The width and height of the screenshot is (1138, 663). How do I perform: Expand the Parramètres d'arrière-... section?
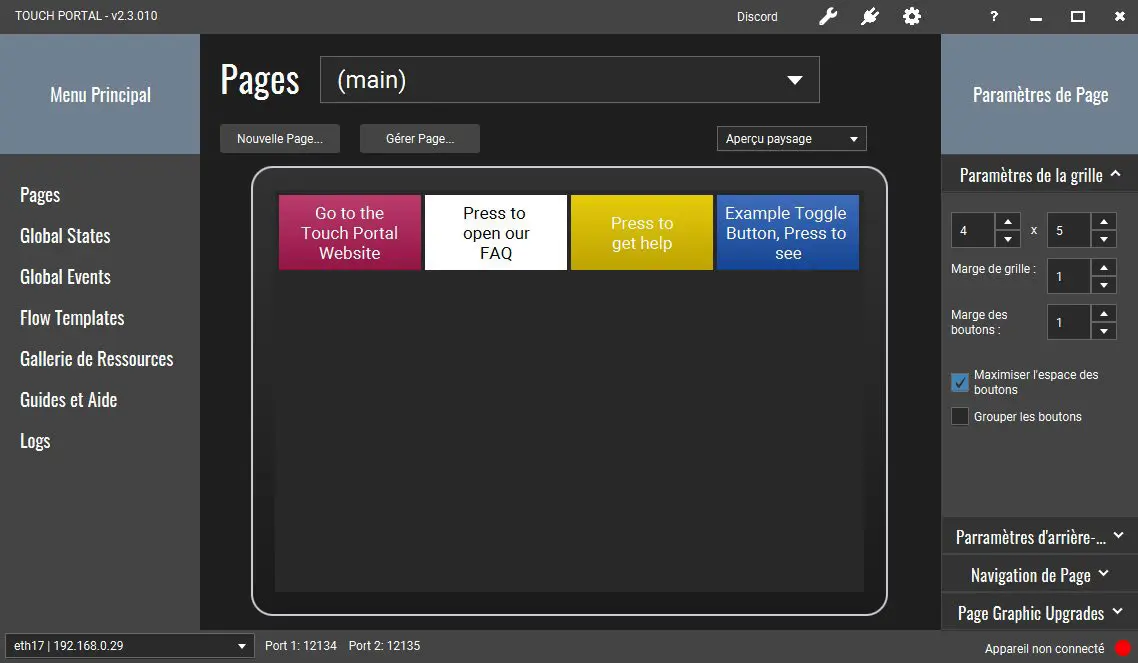[1039, 537]
